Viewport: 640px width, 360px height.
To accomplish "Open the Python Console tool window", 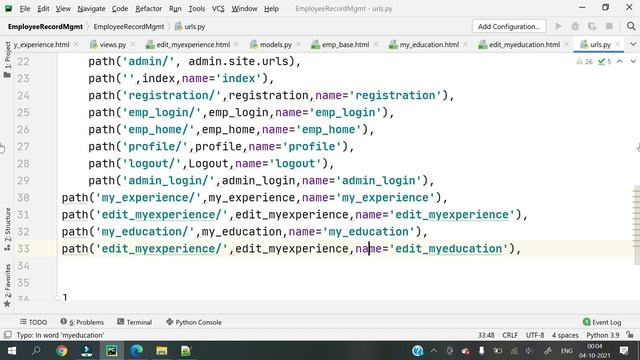I will point(194,322).
